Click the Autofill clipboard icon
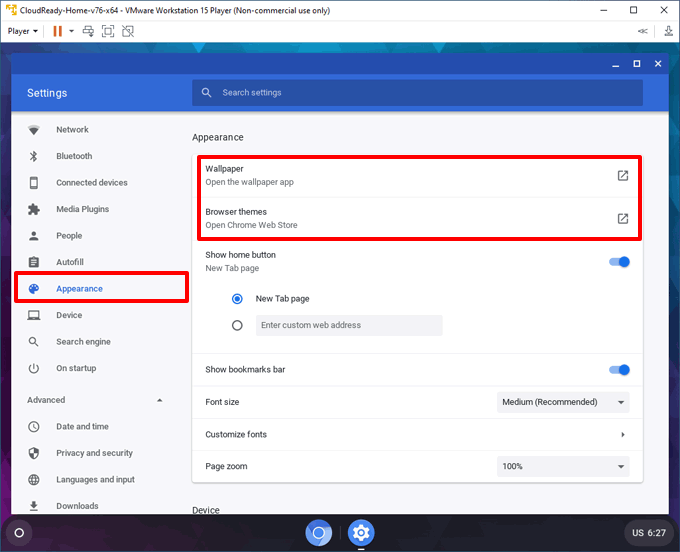The image size is (680, 552). 34,262
